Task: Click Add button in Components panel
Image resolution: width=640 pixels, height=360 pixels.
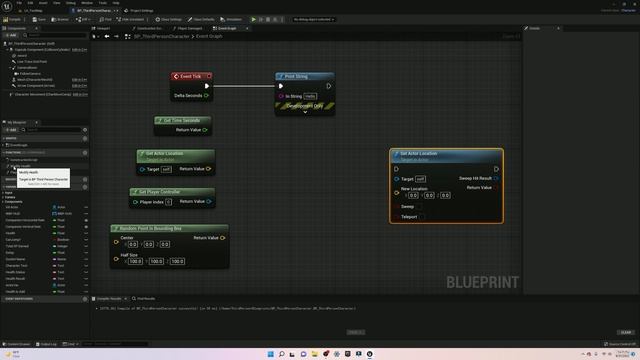Action: pos(11,36)
